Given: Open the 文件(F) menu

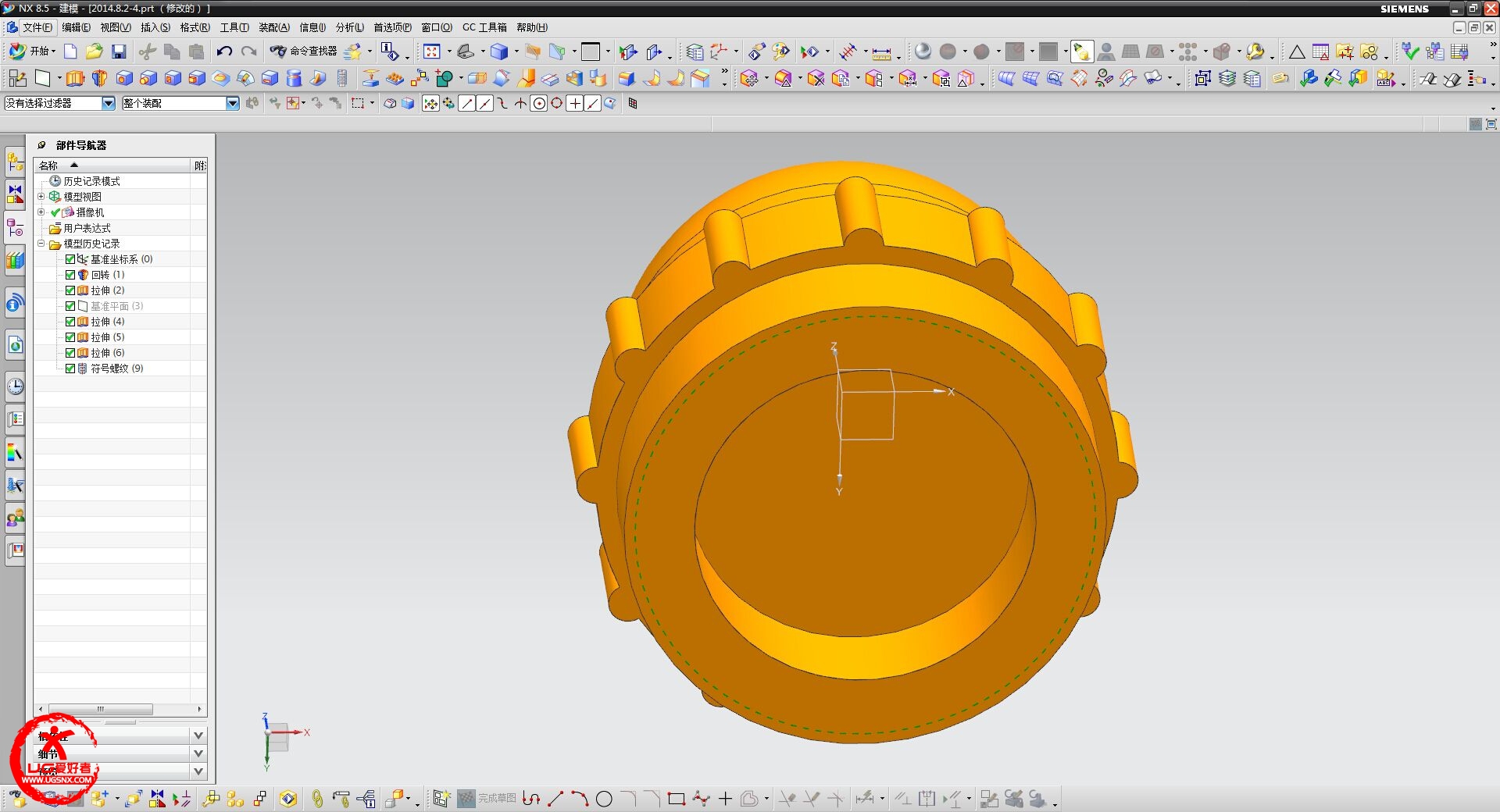Looking at the screenshot, I should pyautogui.click(x=37, y=27).
